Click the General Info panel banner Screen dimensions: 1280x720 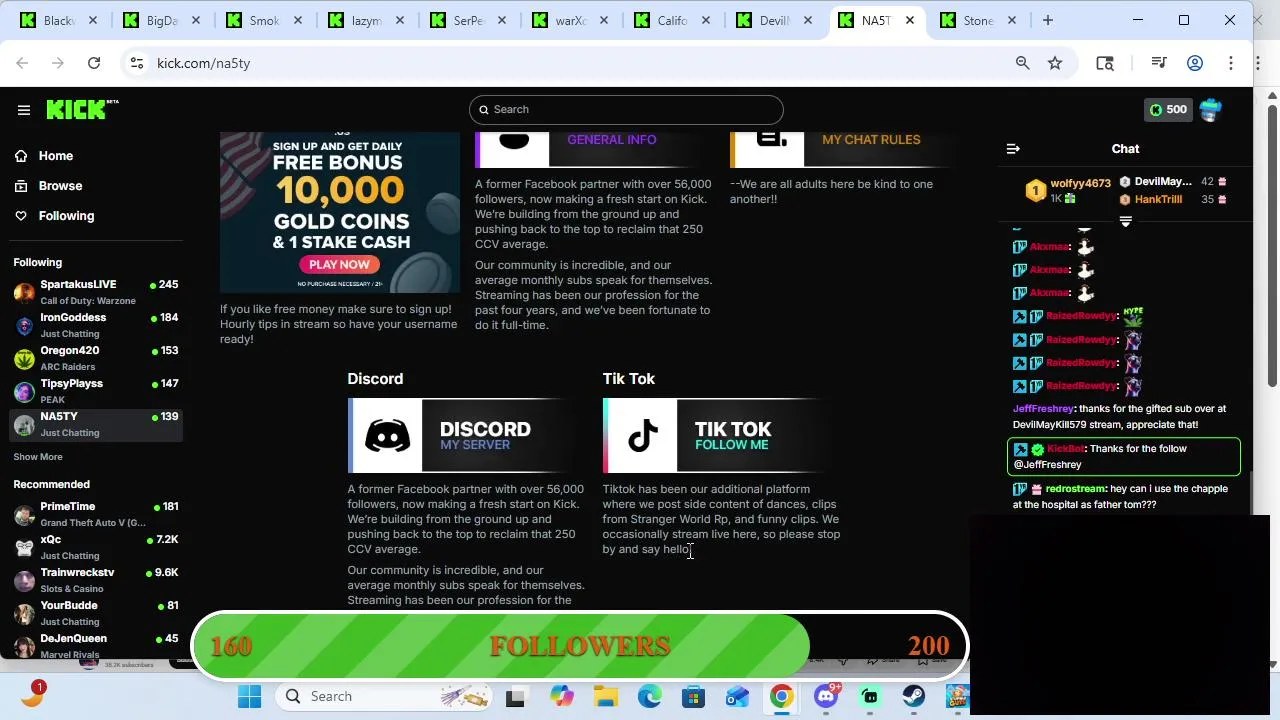(592, 149)
